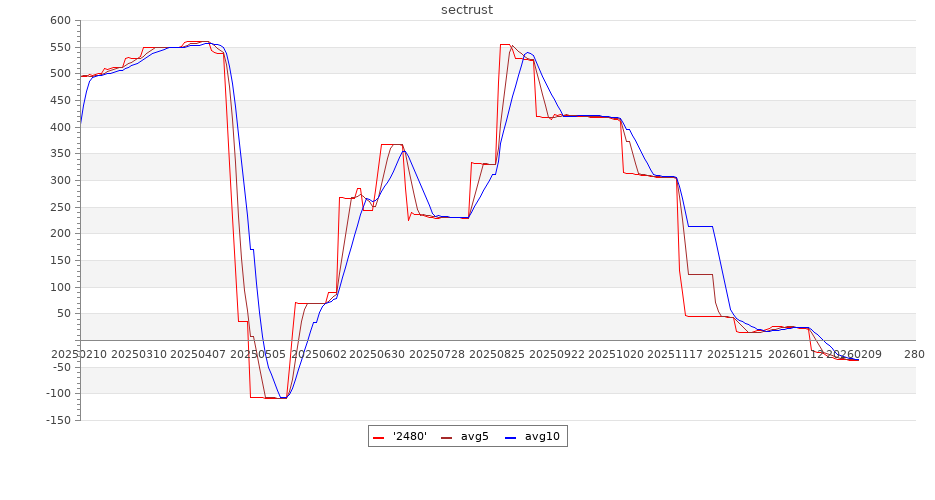Select the '2480' legend label
Image resolution: width=935 pixels, height=500 pixels.
click(410, 436)
